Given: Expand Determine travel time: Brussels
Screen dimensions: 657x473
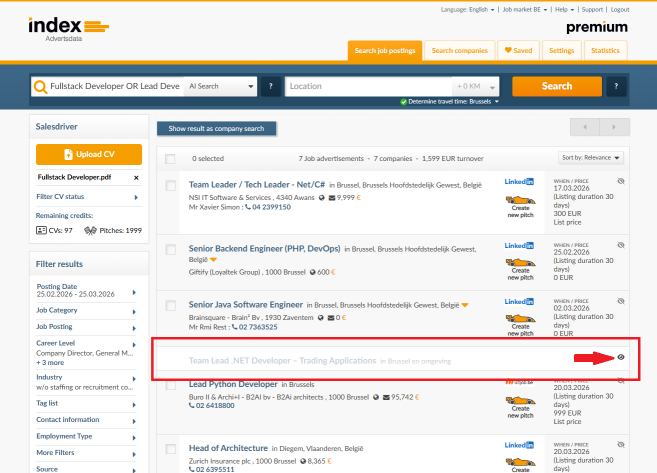Looking at the screenshot, I should 450,102.
